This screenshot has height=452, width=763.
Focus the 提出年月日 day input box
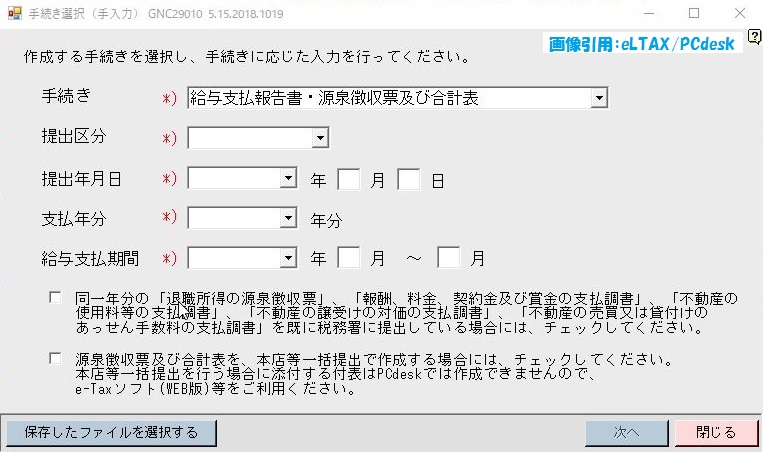tap(409, 179)
